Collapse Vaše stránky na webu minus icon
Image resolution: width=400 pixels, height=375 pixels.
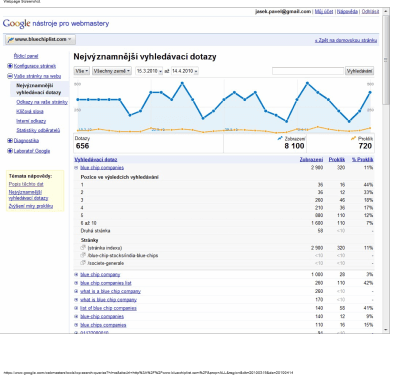[x=10, y=76]
